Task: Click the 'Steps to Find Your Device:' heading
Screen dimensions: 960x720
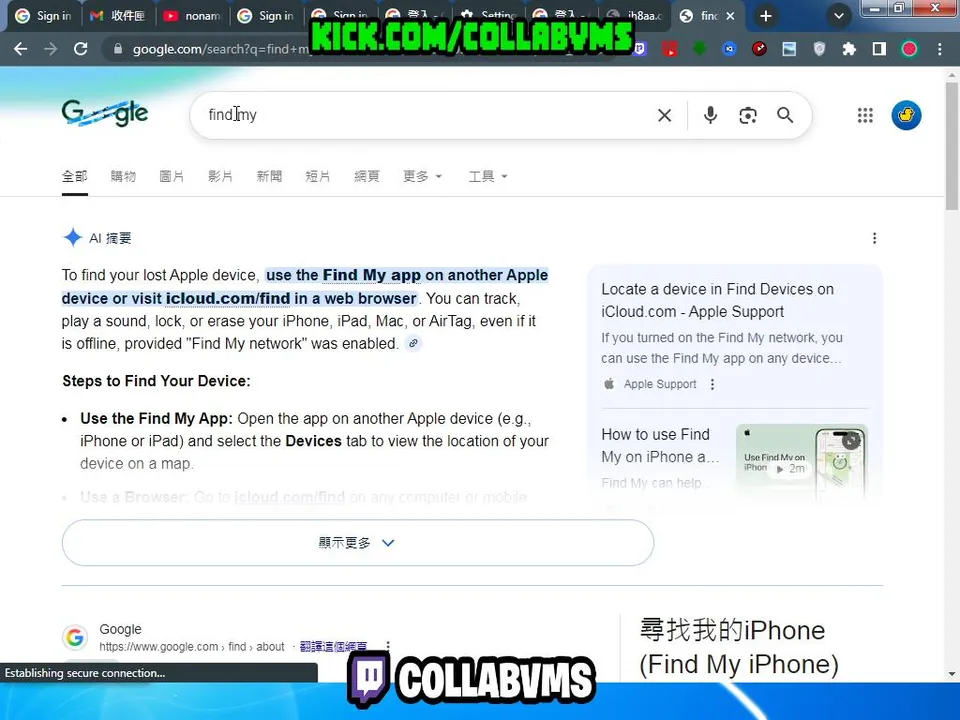Action: [156, 381]
